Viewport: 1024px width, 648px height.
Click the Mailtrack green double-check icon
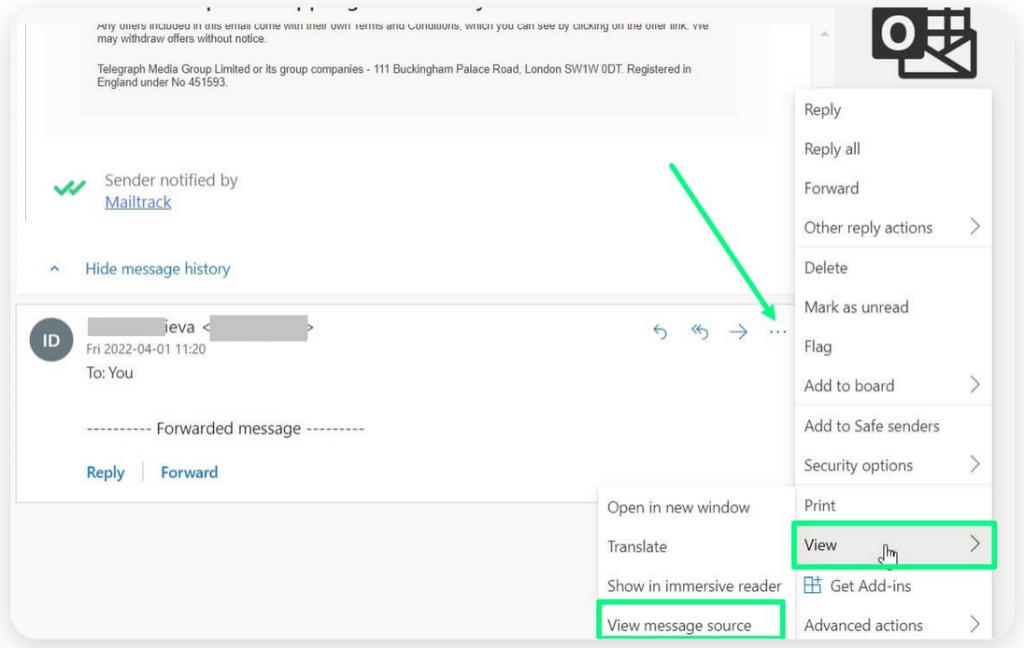(x=70, y=189)
